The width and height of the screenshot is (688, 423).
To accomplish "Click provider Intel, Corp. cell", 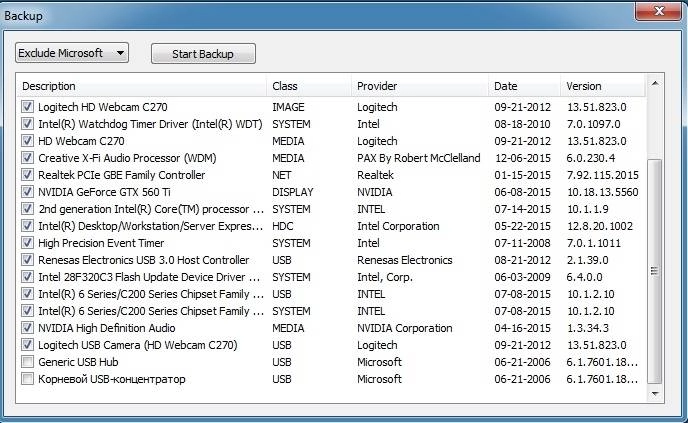I will 385,277.
